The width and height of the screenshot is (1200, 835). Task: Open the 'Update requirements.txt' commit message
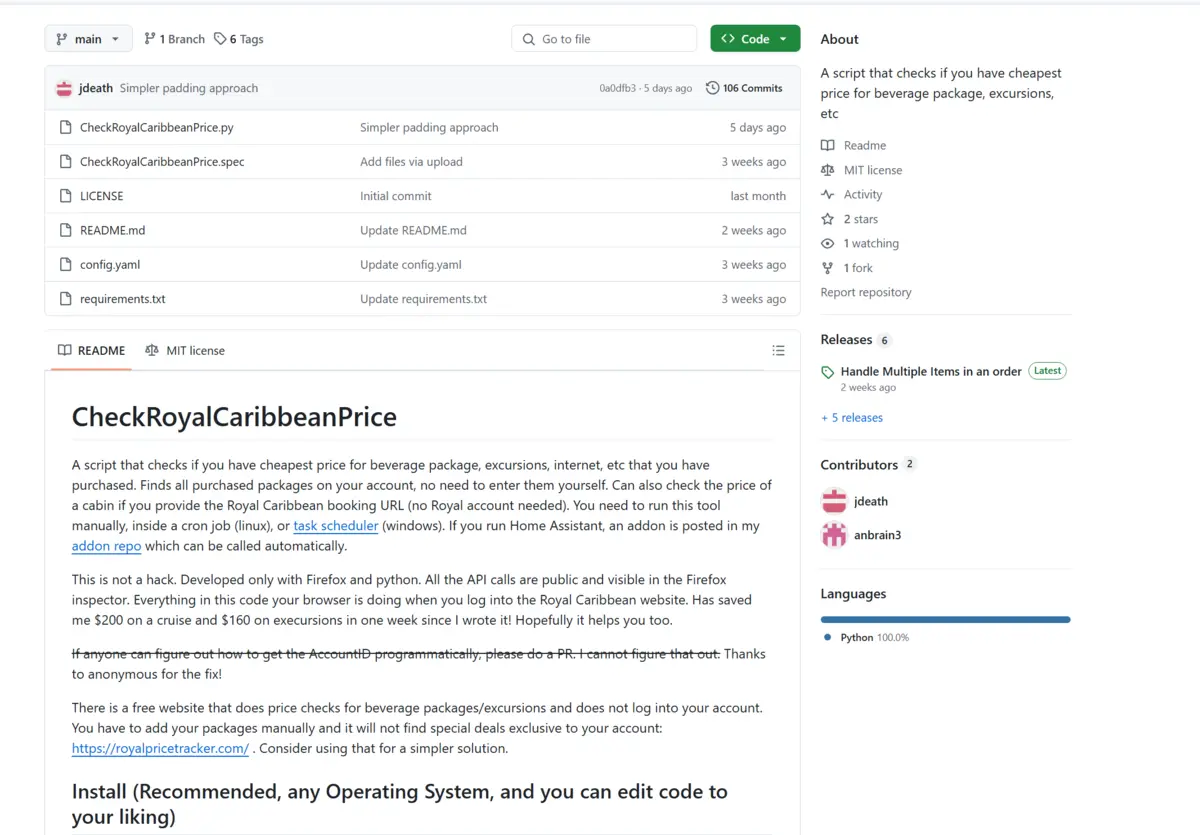(424, 298)
